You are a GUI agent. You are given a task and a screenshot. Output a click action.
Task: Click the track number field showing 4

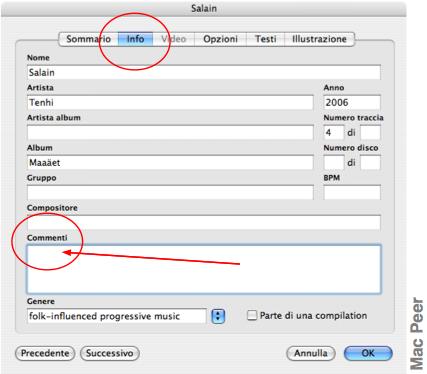pyautogui.click(x=333, y=132)
